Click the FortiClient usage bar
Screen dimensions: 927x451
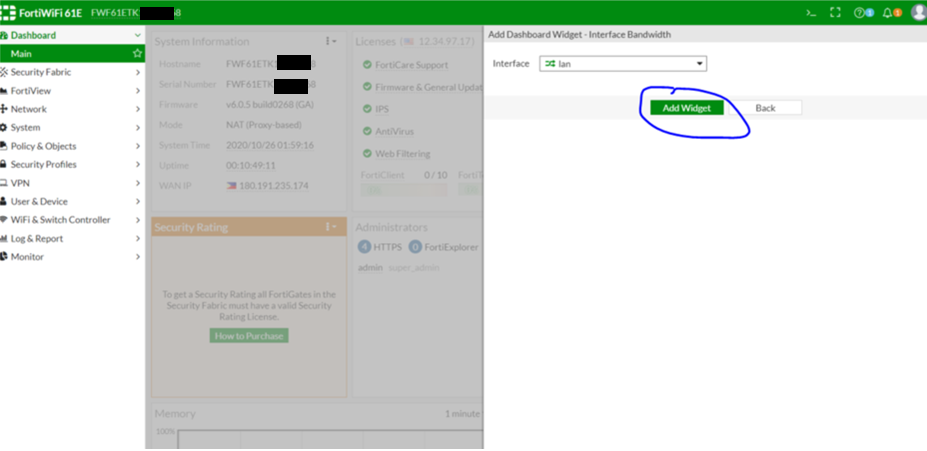[x=404, y=190]
